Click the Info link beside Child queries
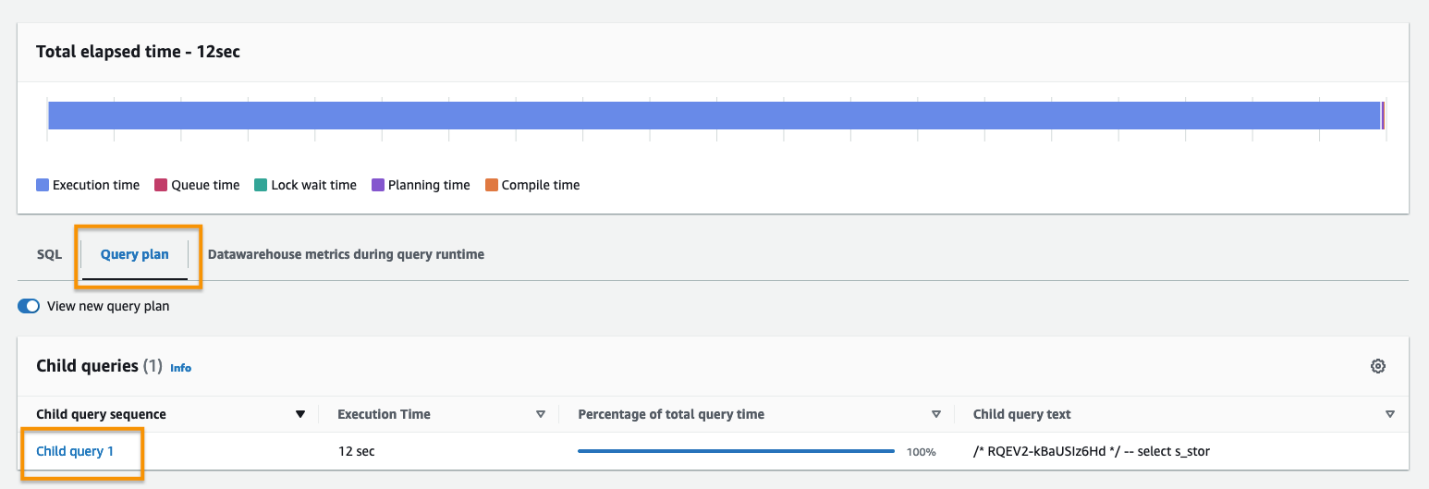Image resolution: width=1429 pixels, height=489 pixels. coord(180,368)
